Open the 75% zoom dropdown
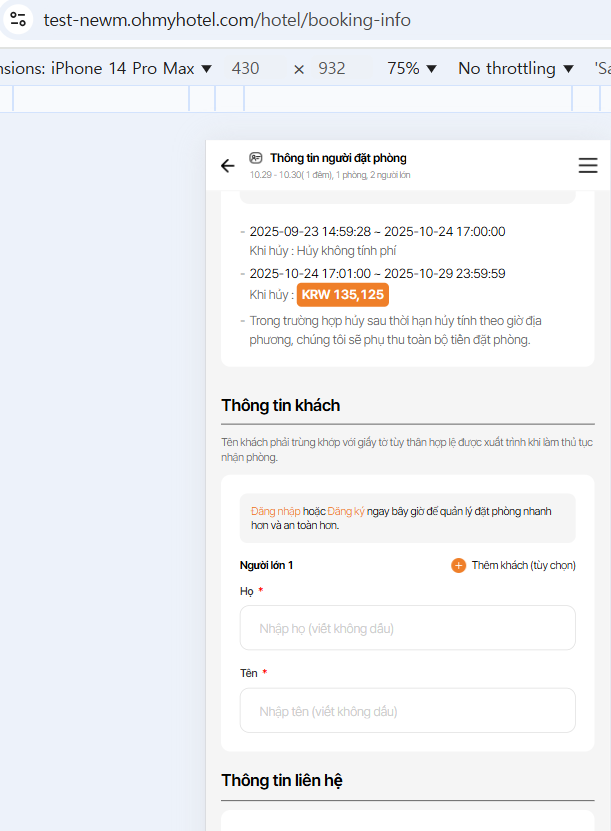This screenshot has height=831, width=611. 412,68
